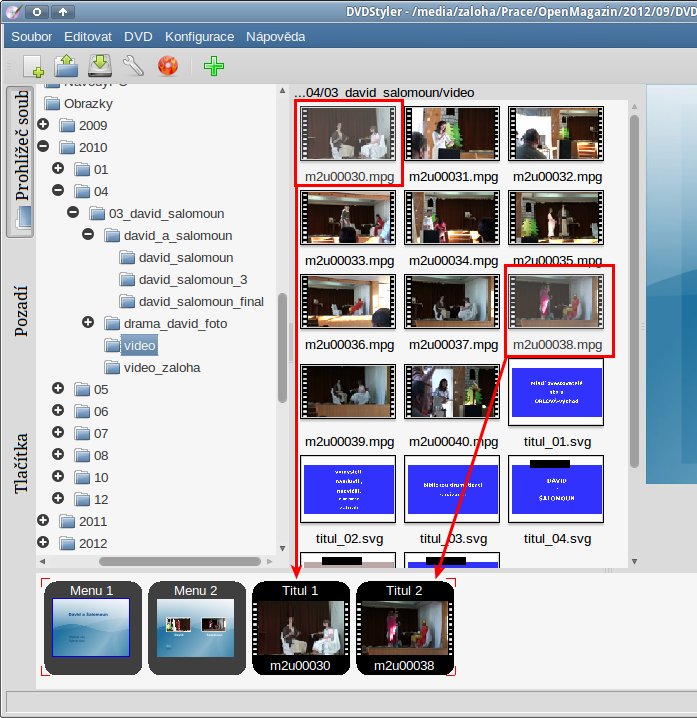Open DVD options with the wrench icon
The height and width of the screenshot is (718, 697).
click(133, 67)
